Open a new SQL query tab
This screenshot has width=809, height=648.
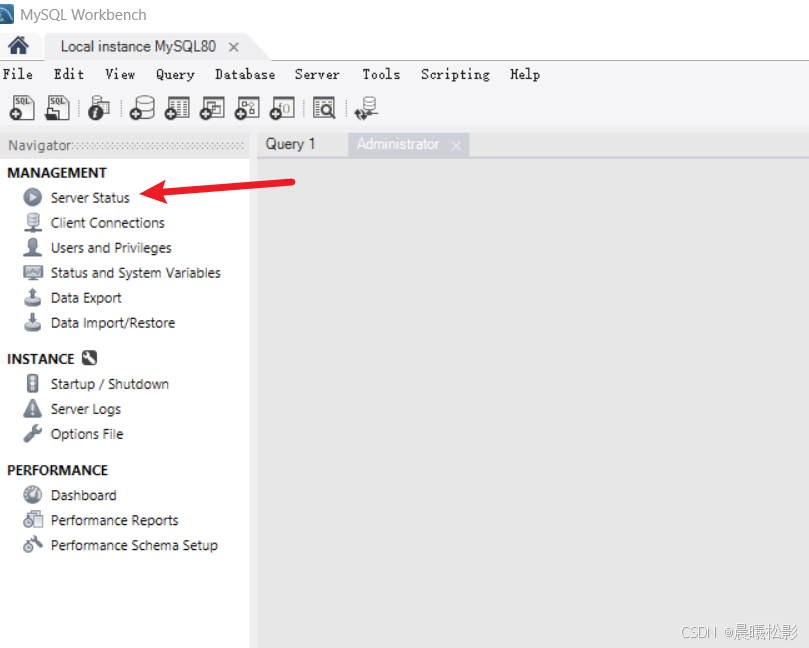(x=21, y=107)
